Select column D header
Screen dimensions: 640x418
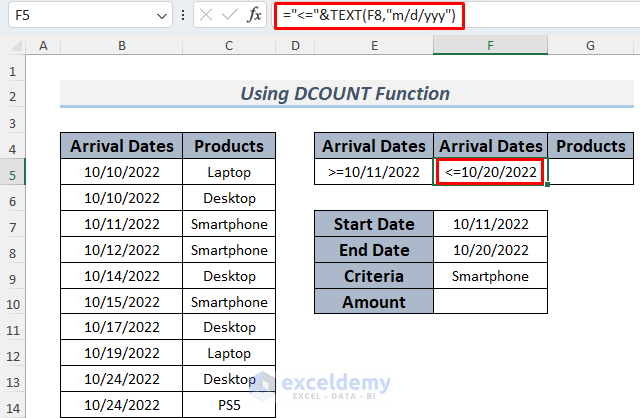click(295, 45)
